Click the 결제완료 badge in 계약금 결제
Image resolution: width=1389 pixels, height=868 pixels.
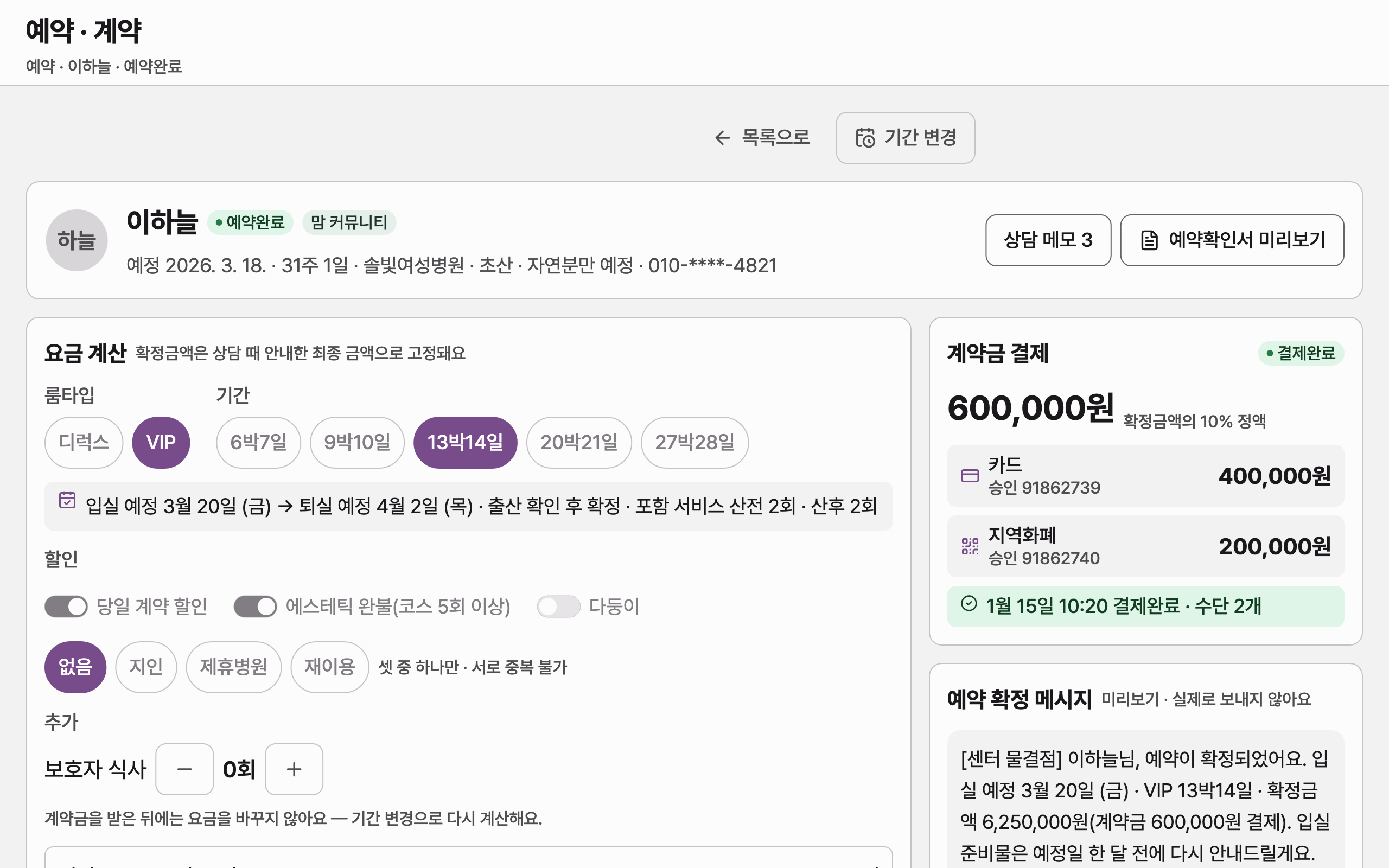(1301, 353)
